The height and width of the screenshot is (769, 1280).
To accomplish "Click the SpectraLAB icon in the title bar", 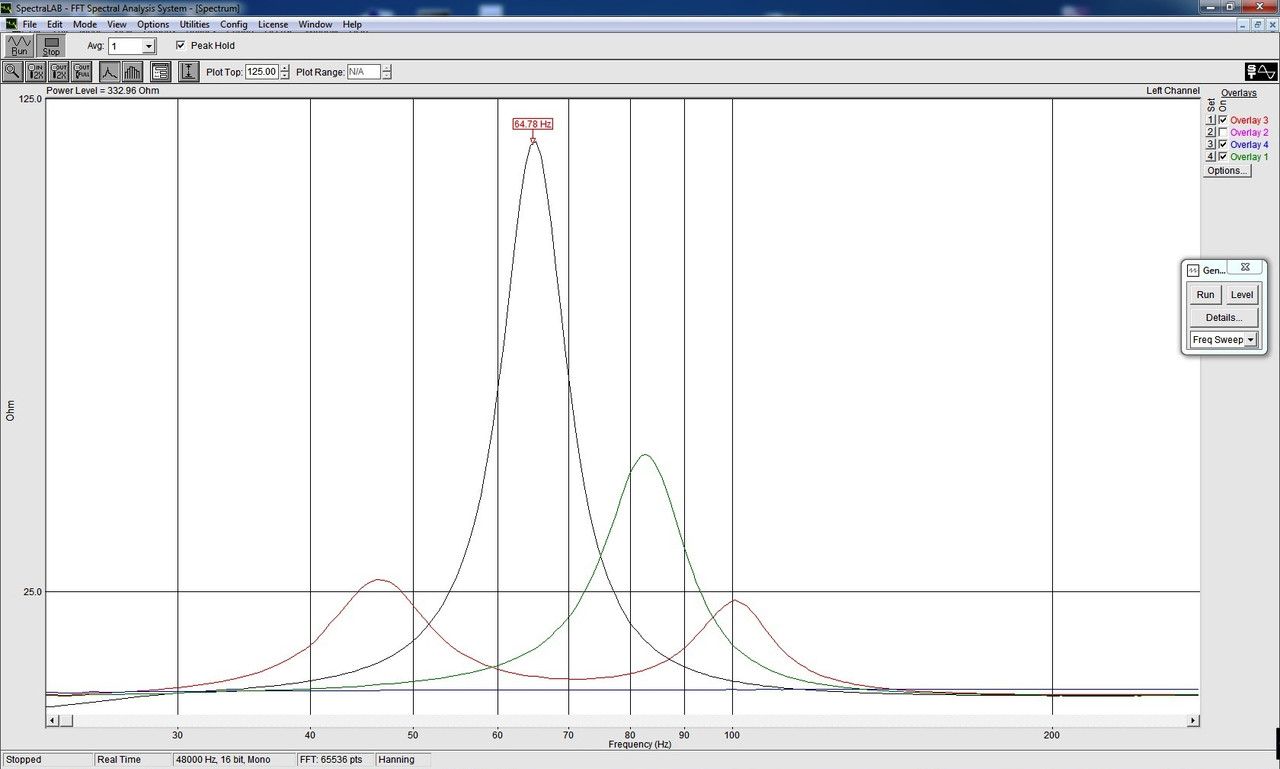I will click(7, 8).
